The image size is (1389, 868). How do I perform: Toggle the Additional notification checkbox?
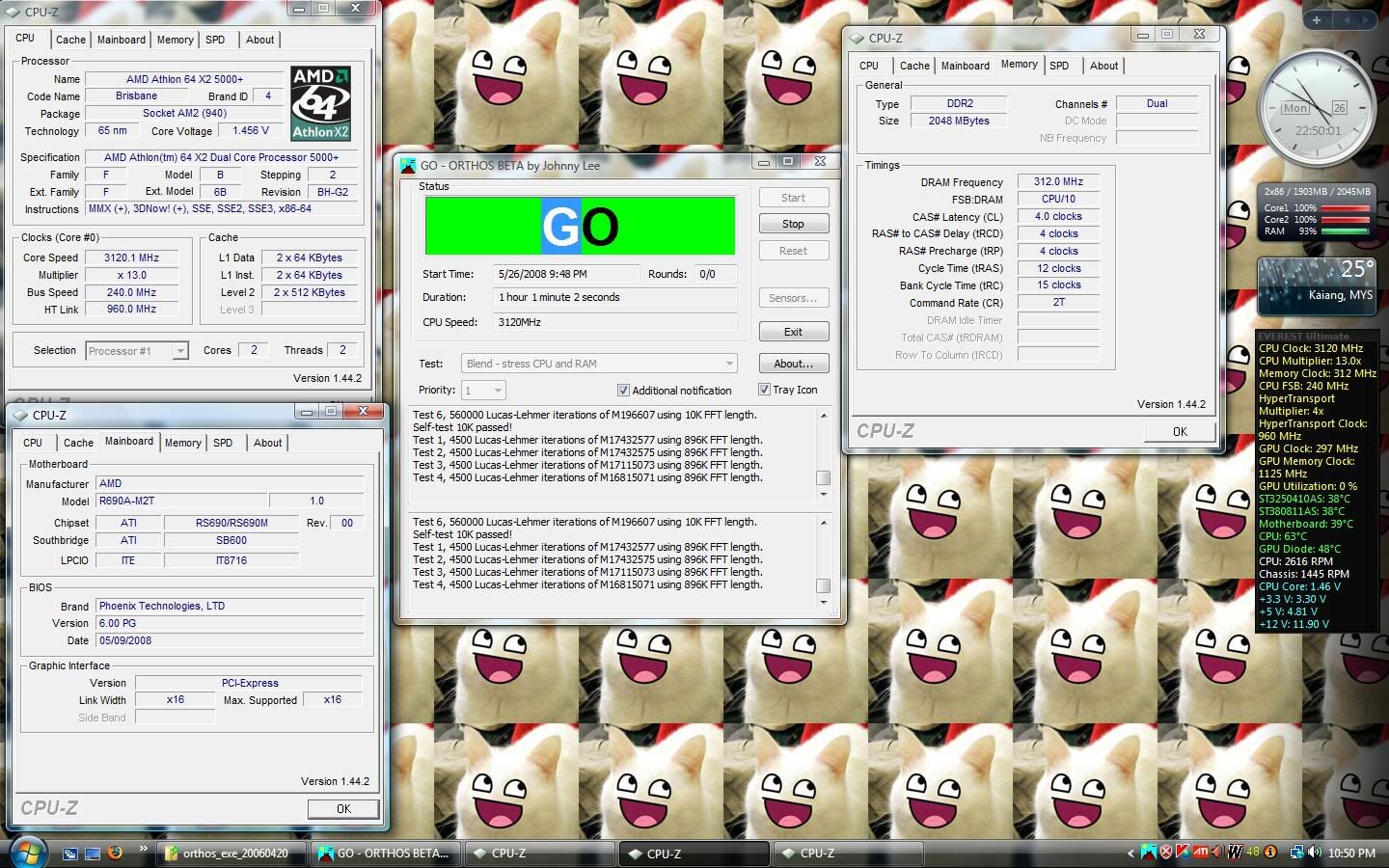click(623, 391)
